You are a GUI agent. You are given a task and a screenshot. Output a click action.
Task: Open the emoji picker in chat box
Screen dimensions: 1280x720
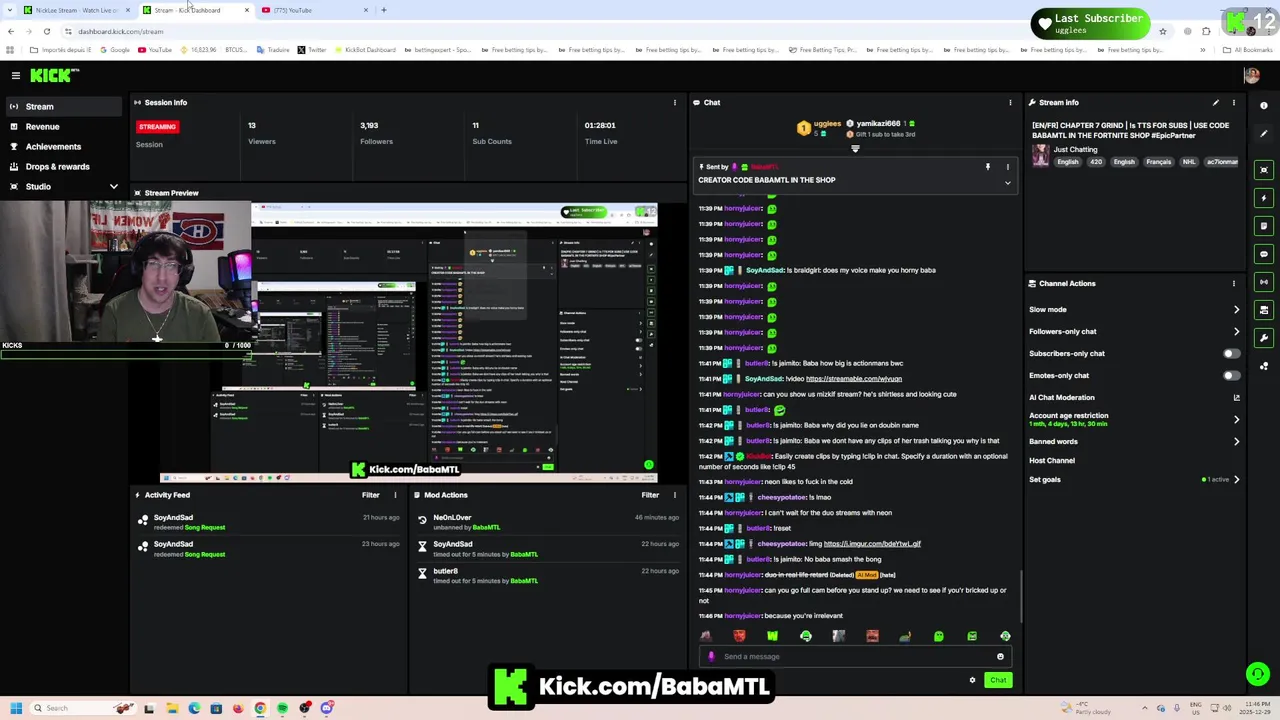click(1000, 656)
